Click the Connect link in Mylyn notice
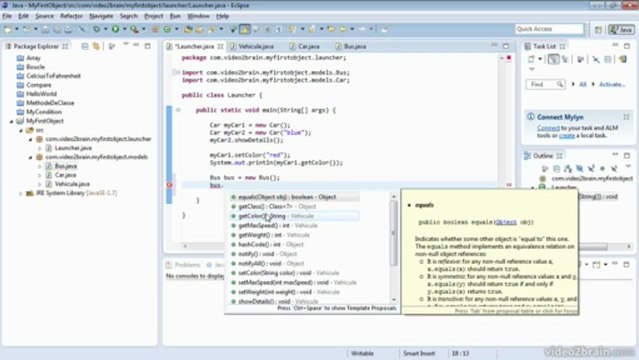The height and width of the screenshot is (360, 639). [x=548, y=128]
